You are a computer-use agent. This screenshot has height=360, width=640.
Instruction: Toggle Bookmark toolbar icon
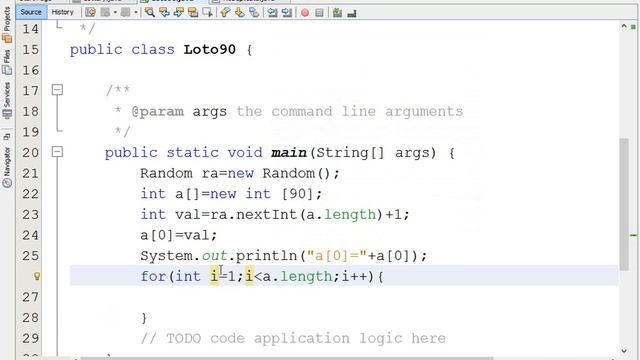click(x=254, y=13)
